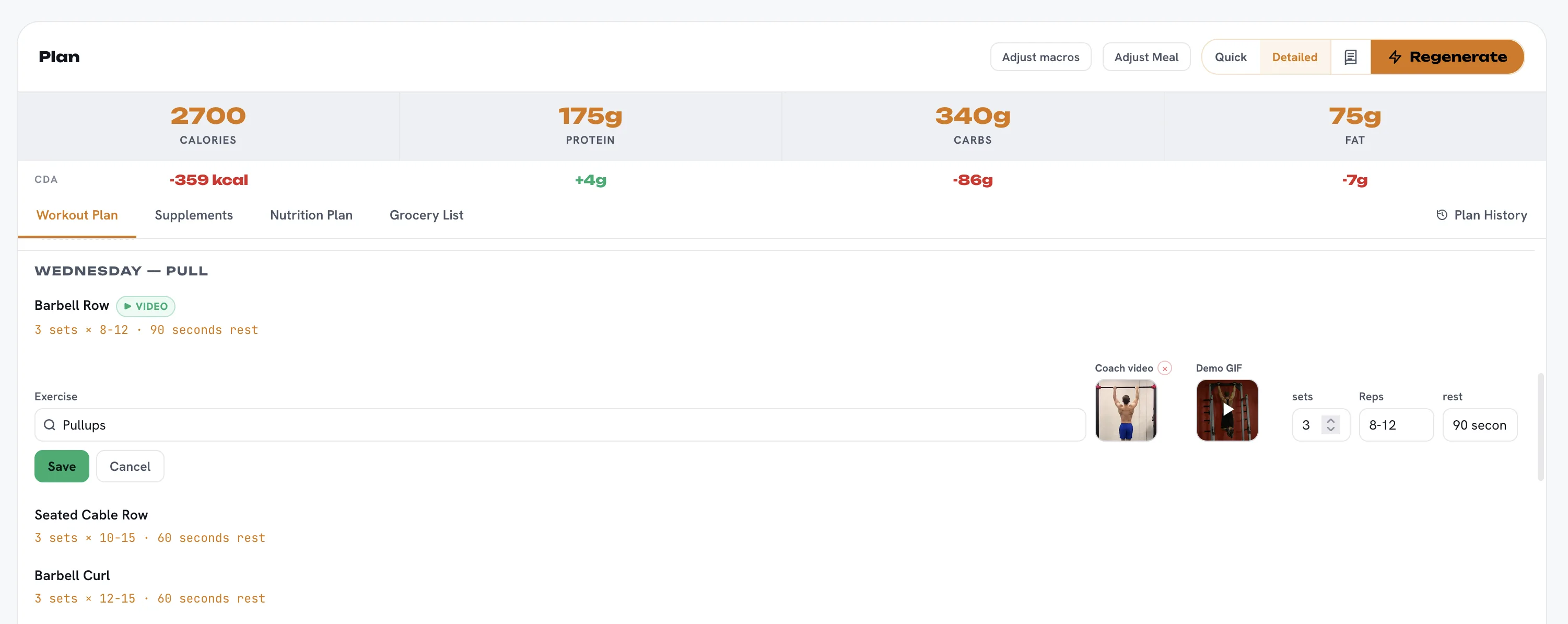
Task: Open the Supplements tab
Action: tap(194, 215)
